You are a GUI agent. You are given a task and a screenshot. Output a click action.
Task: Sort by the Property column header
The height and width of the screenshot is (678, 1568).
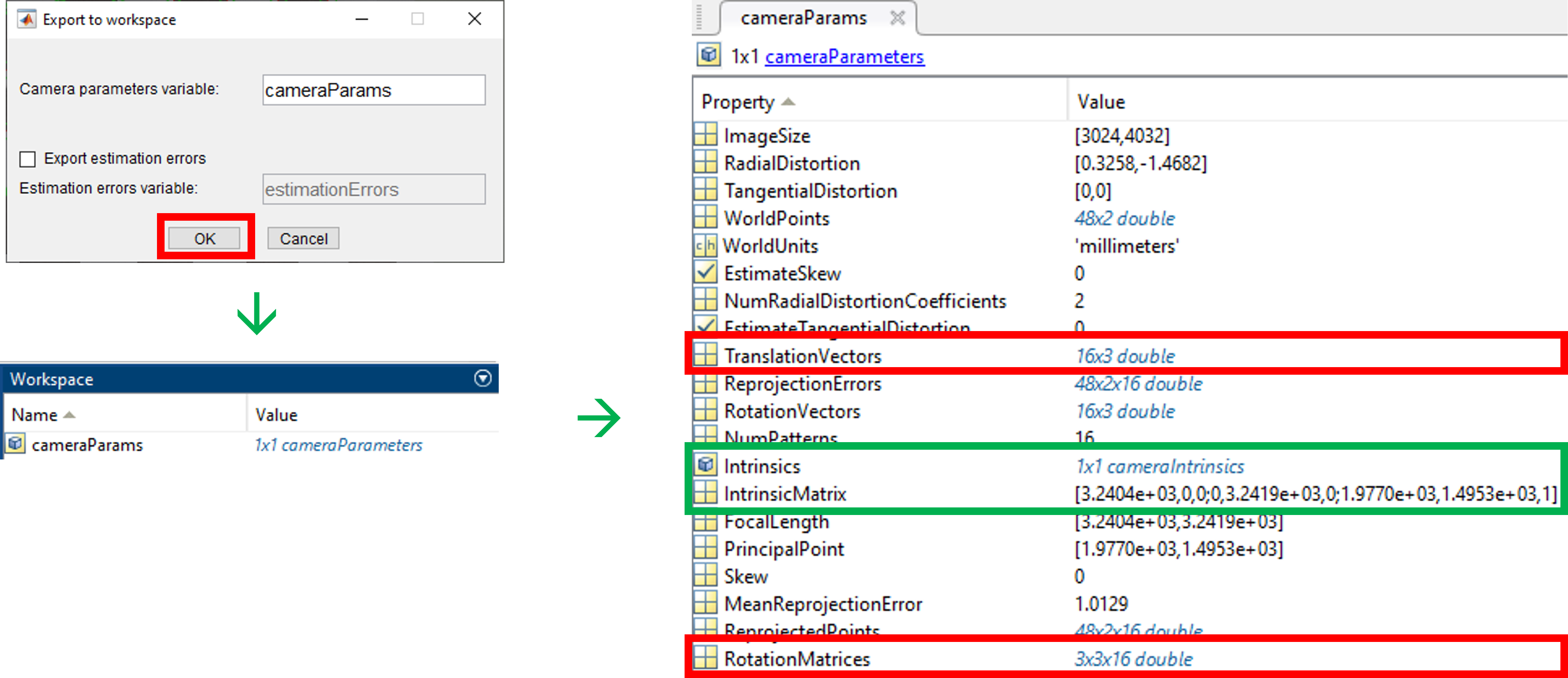[738, 102]
